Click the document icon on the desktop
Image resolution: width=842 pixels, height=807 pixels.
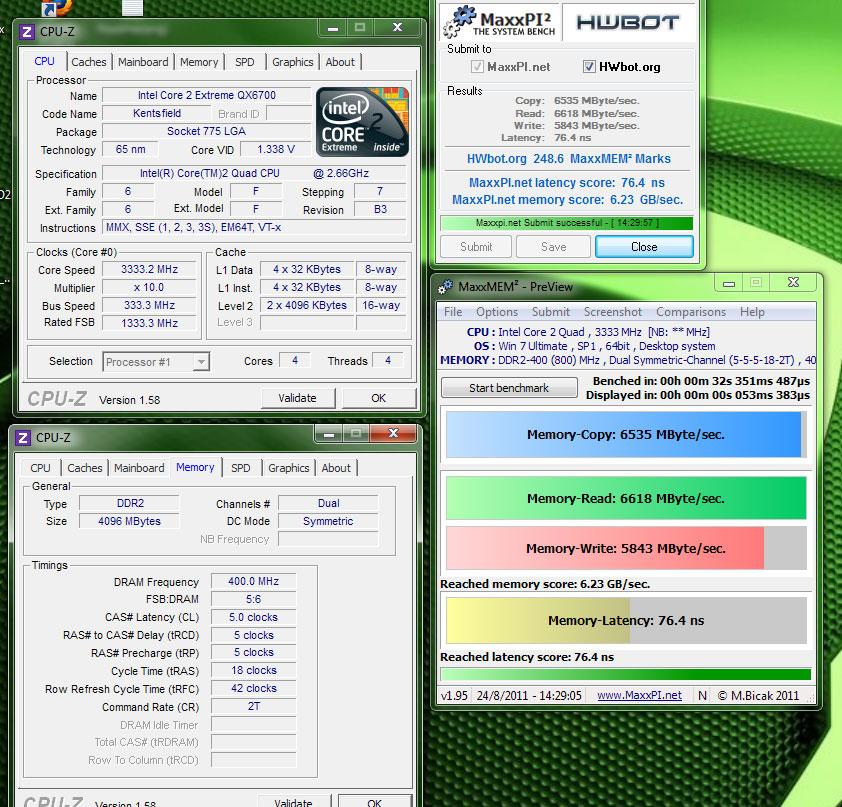pyautogui.click(x=133, y=6)
